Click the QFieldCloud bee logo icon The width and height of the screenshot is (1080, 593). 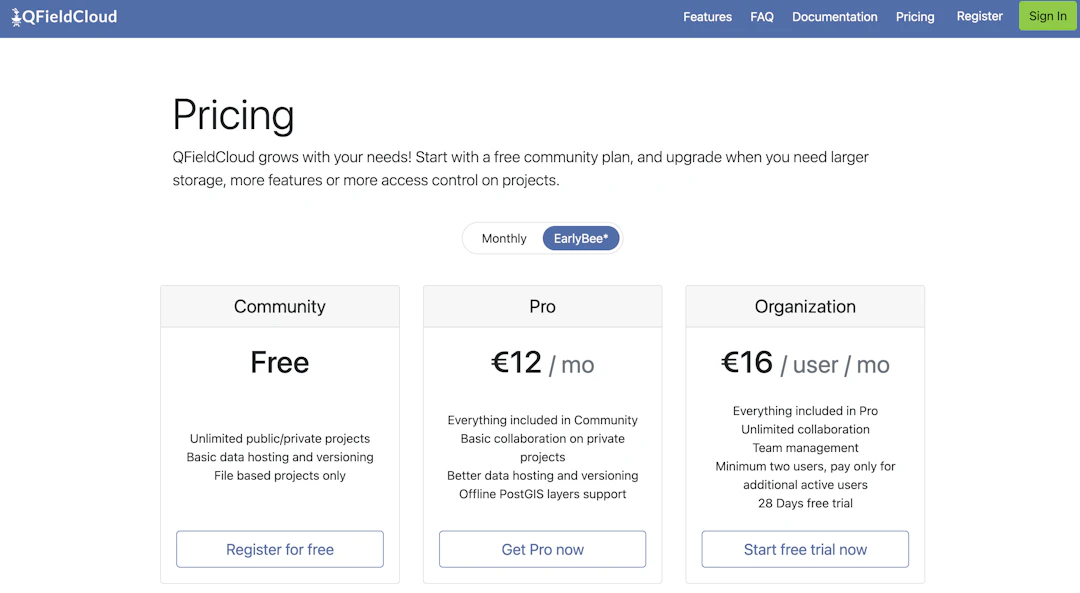pos(17,17)
